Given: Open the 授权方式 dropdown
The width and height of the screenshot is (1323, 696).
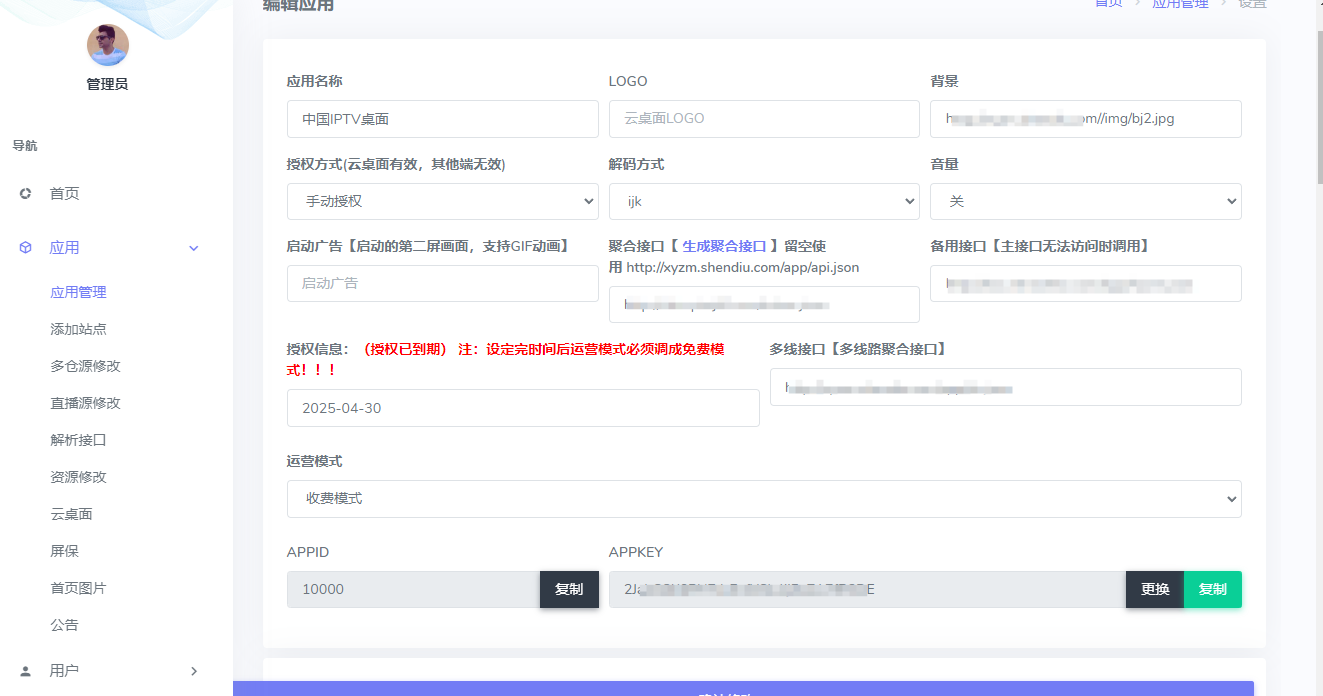Looking at the screenshot, I should click(x=442, y=201).
